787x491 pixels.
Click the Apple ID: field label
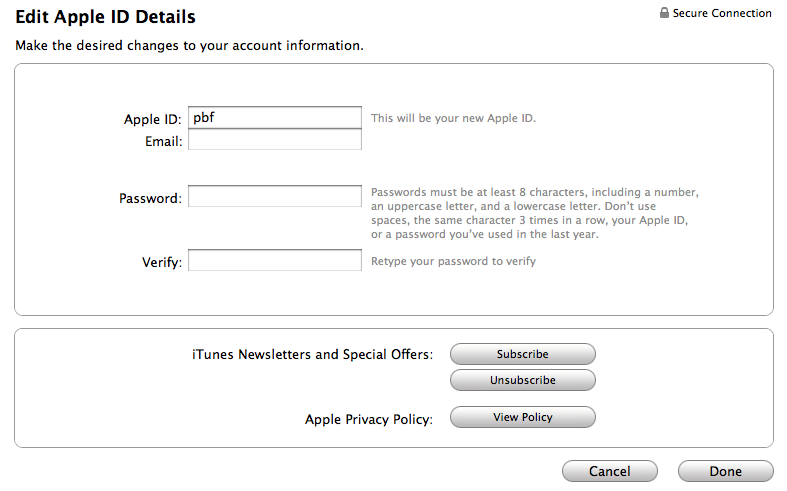pos(153,119)
